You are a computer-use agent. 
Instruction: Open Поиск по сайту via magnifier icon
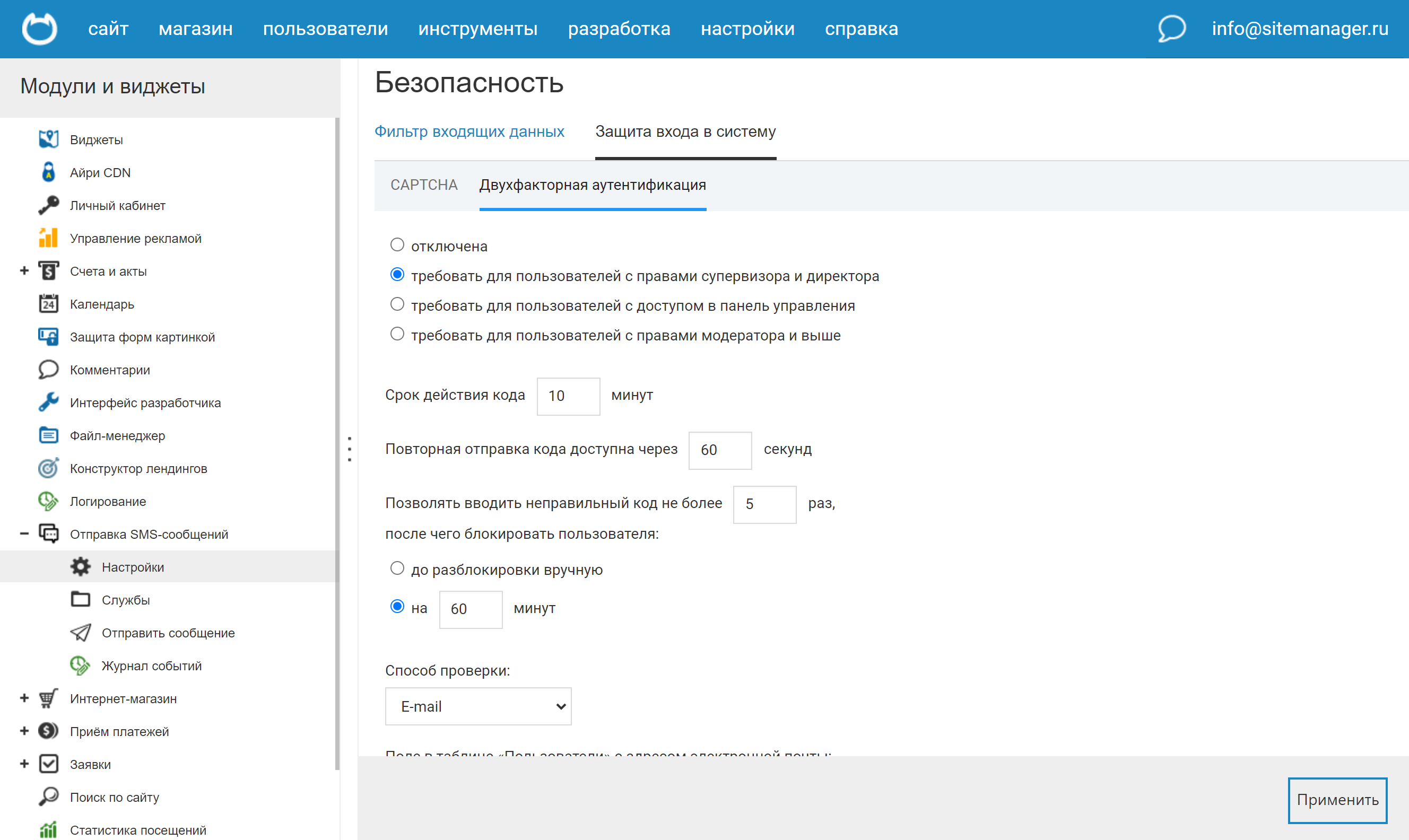[x=48, y=797]
